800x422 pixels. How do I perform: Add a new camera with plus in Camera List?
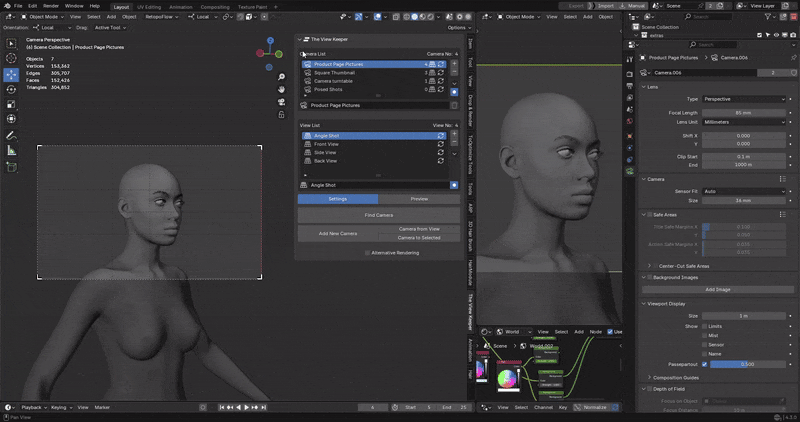coord(454,64)
